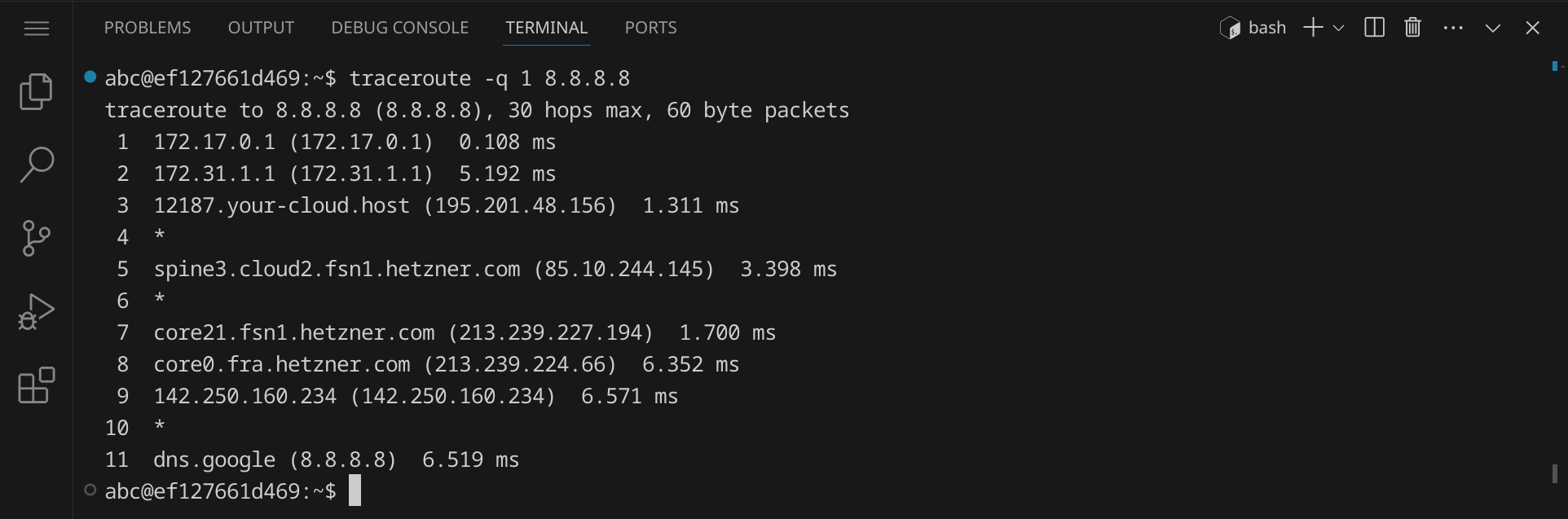Kill terminal with trash icon

(x=1413, y=28)
